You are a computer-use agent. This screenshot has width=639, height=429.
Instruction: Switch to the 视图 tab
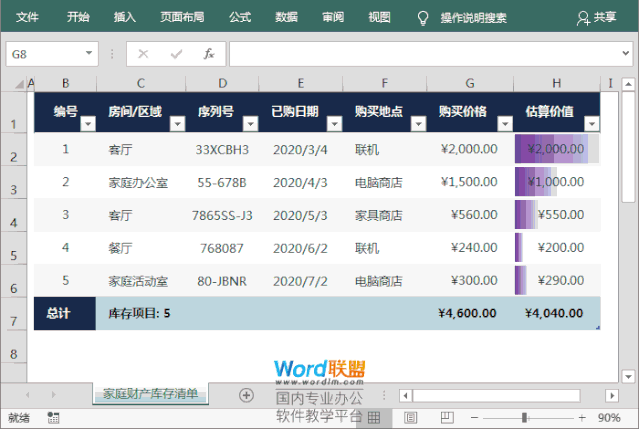[379, 17]
